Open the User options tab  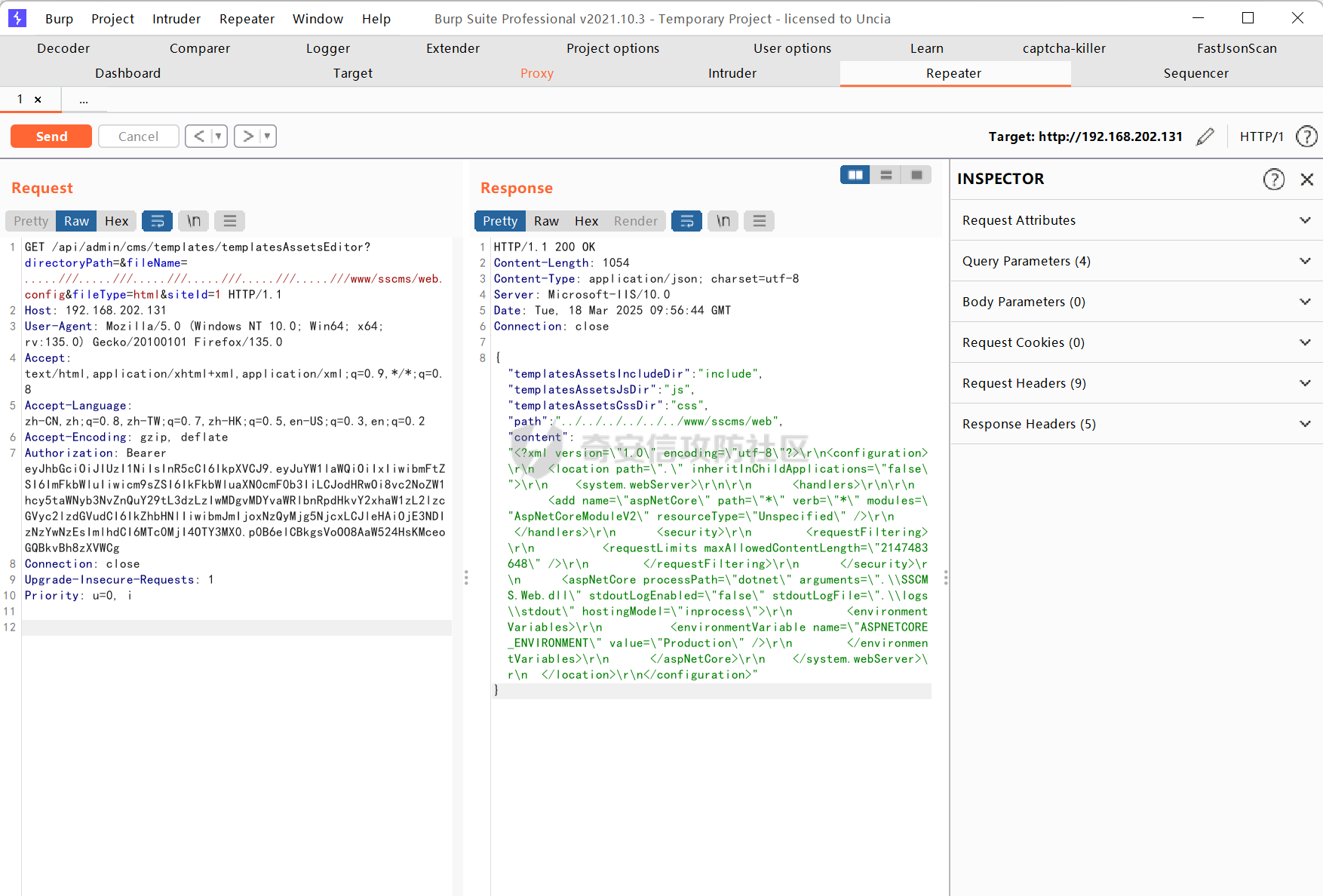tap(792, 48)
